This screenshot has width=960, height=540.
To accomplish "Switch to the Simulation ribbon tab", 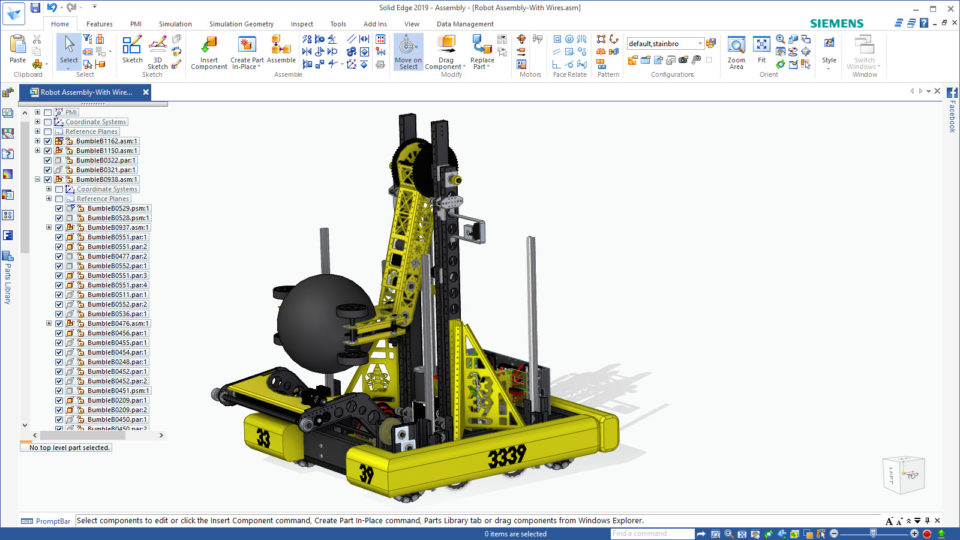I will pos(175,24).
